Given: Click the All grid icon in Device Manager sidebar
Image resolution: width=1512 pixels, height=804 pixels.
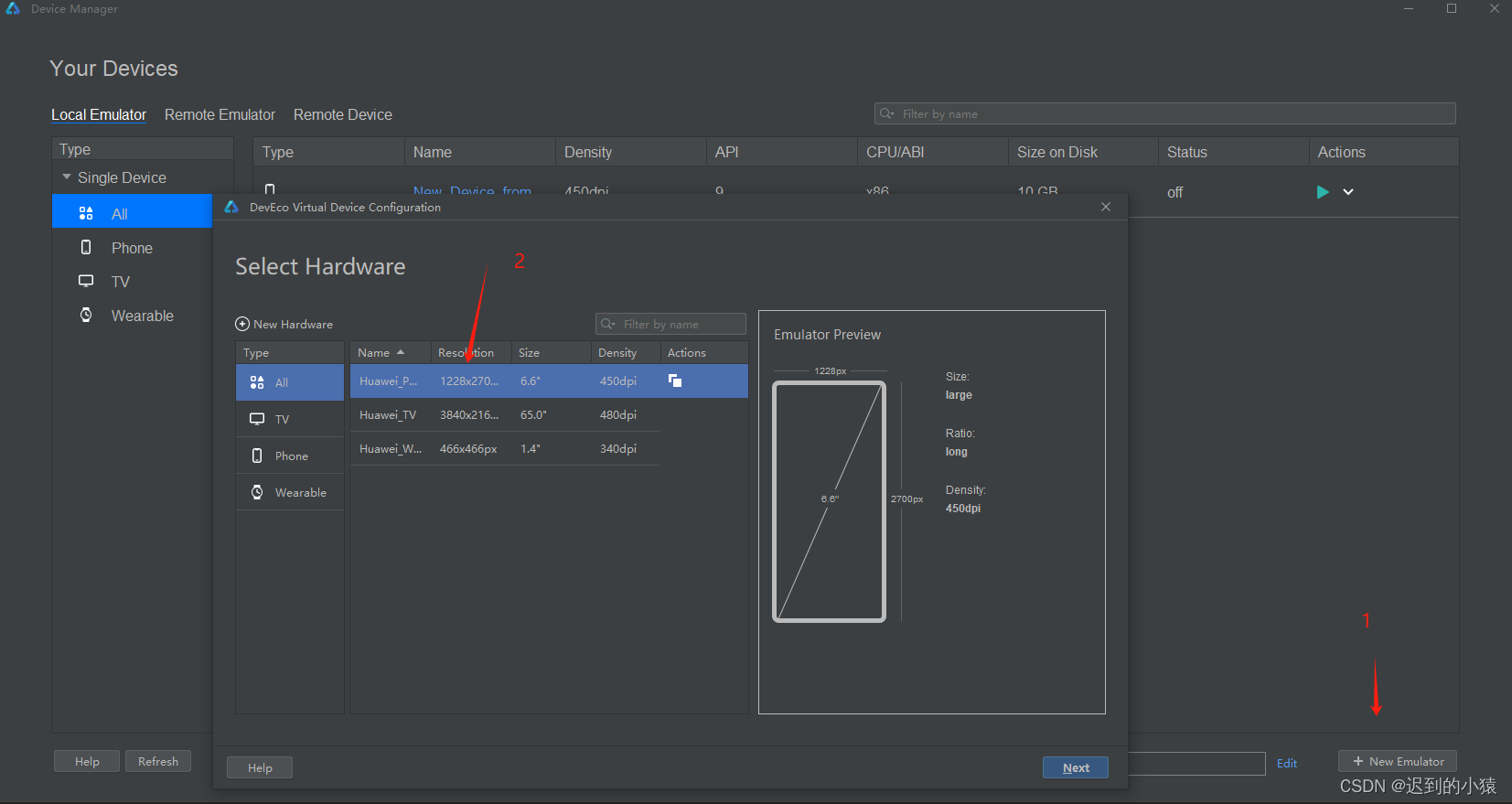Looking at the screenshot, I should click(86, 213).
